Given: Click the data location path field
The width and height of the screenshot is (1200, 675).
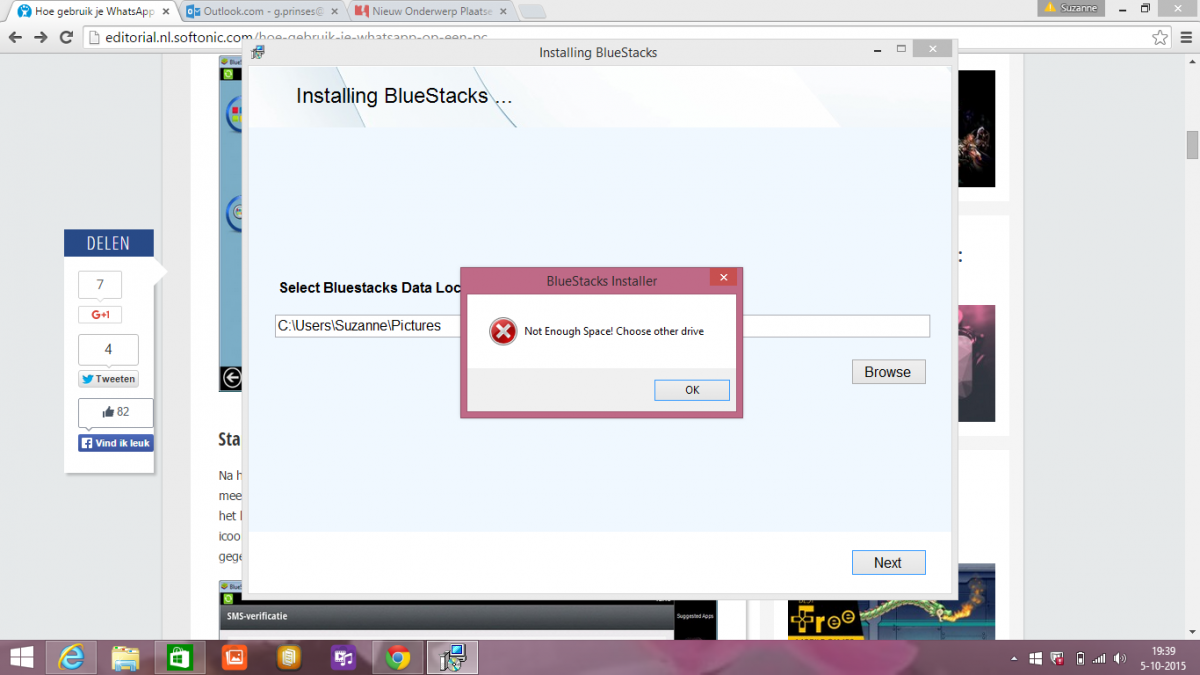Looking at the screenshot, I should [x=602, y=326].
